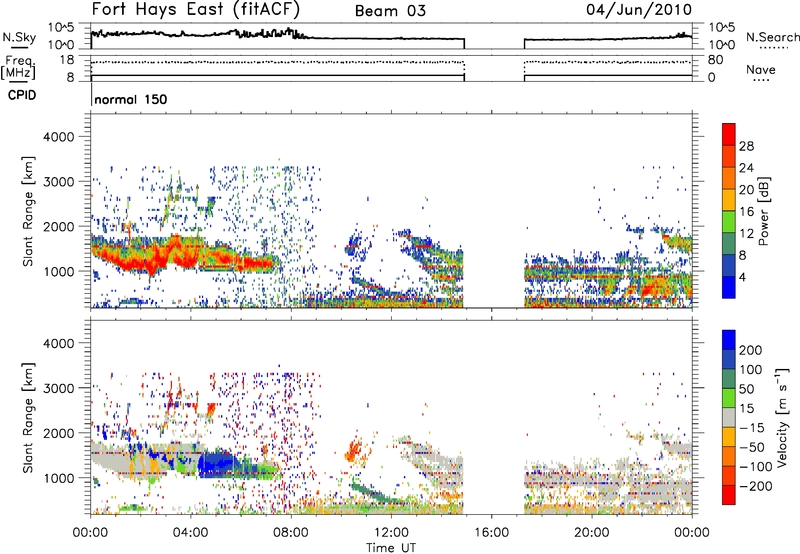Click the large blue velocity patch near 05:00

pyautogui.click(x=217, y=464)
